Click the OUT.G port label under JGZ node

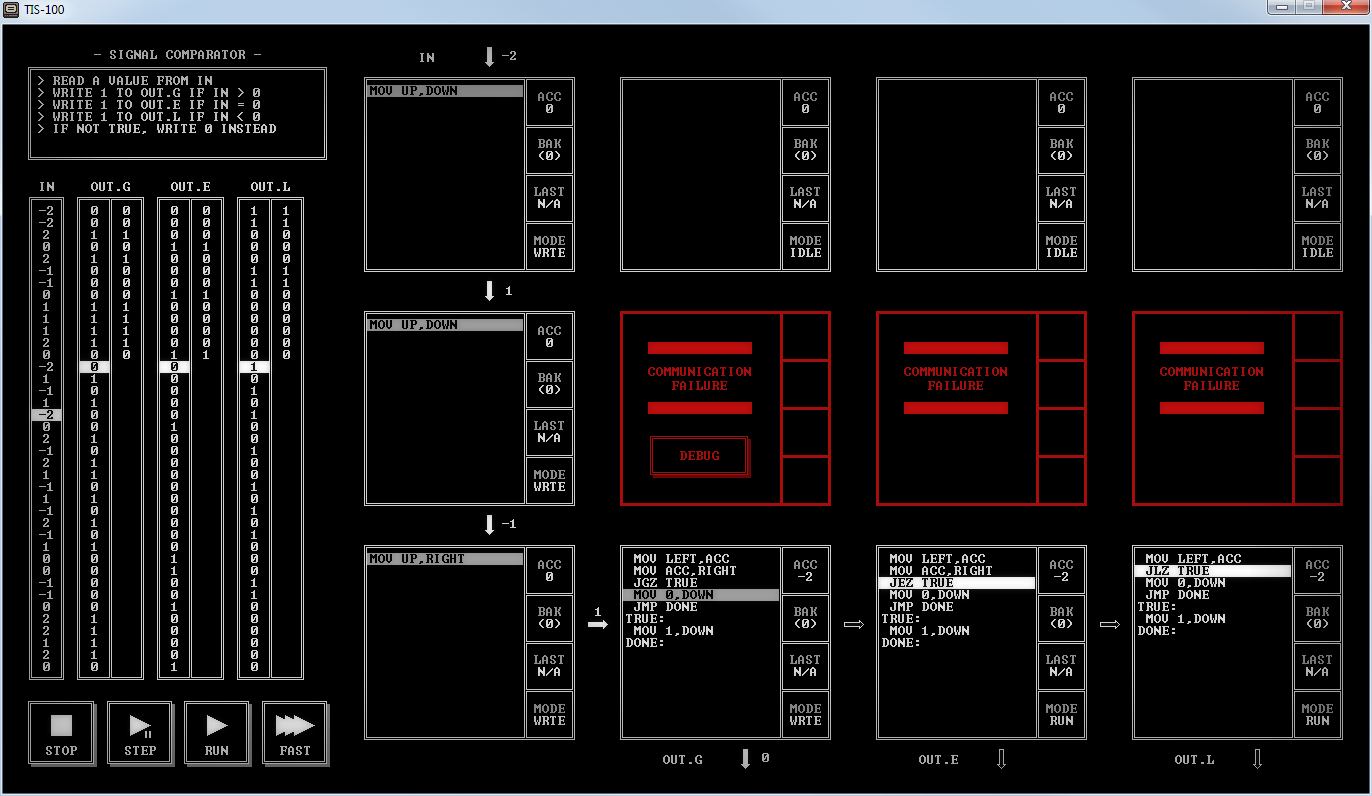point(683,760)
